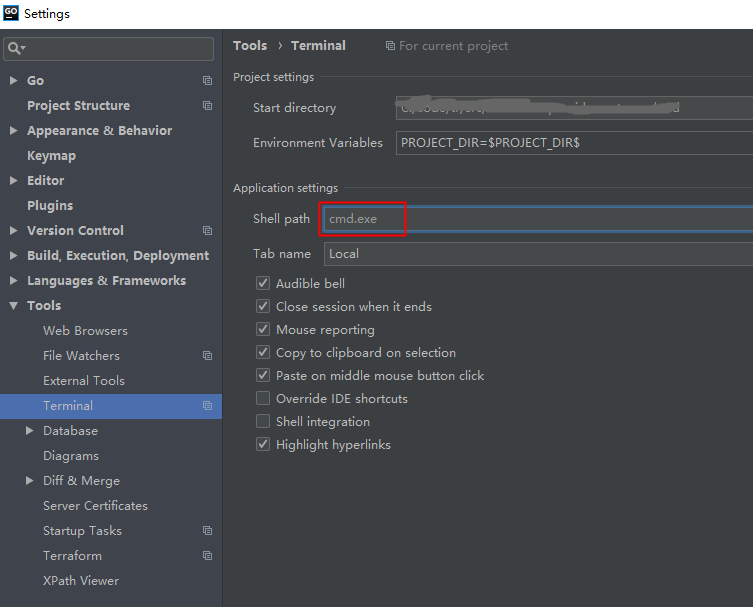Screen dimensions: 753x607
Task: Click the project-level icon beside Project Structure
Action: pyautogui.click(x=207, y=106)
